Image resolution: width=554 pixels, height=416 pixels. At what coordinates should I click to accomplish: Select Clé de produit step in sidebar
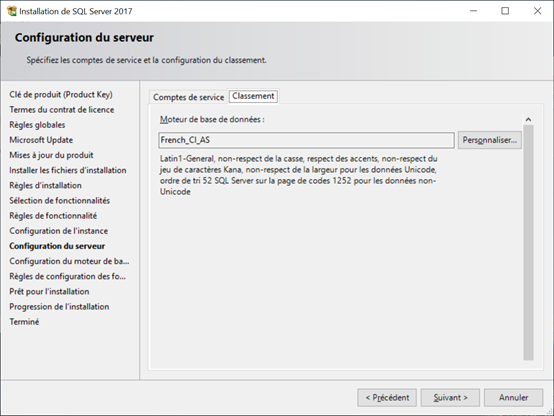point(61,95)
